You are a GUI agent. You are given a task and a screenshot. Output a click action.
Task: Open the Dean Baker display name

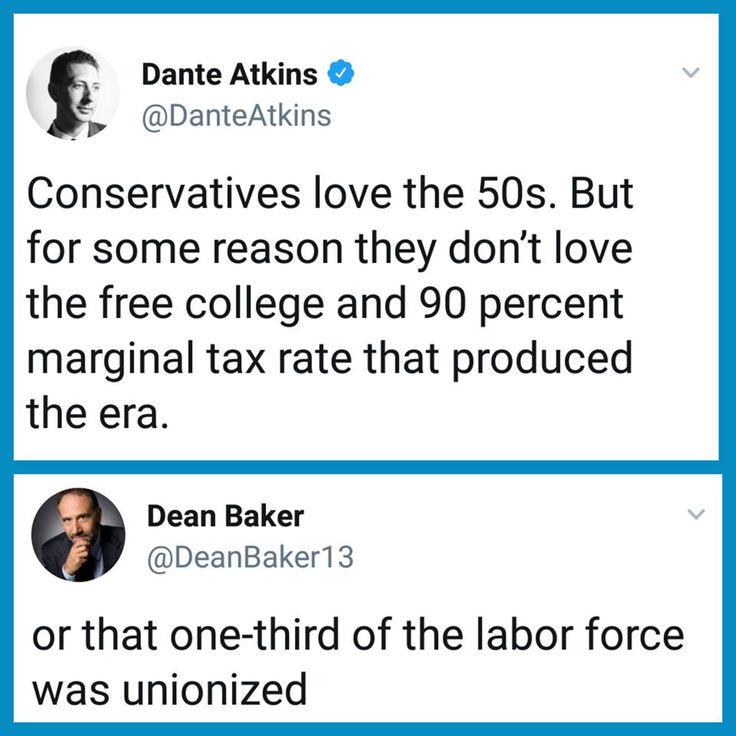pyautogui.click(x=225, y=516)
